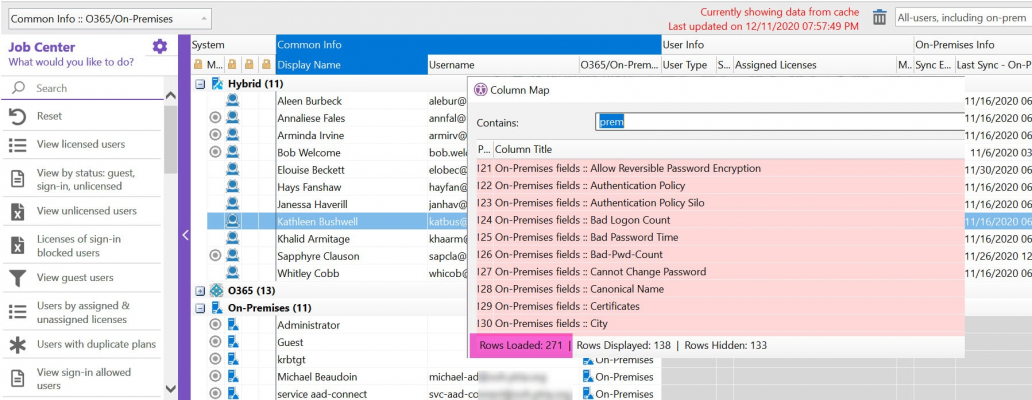Viewport: 1032px width, 400px height.
Task: Open the Job Center settings gear
Action: tap(160, 47)
